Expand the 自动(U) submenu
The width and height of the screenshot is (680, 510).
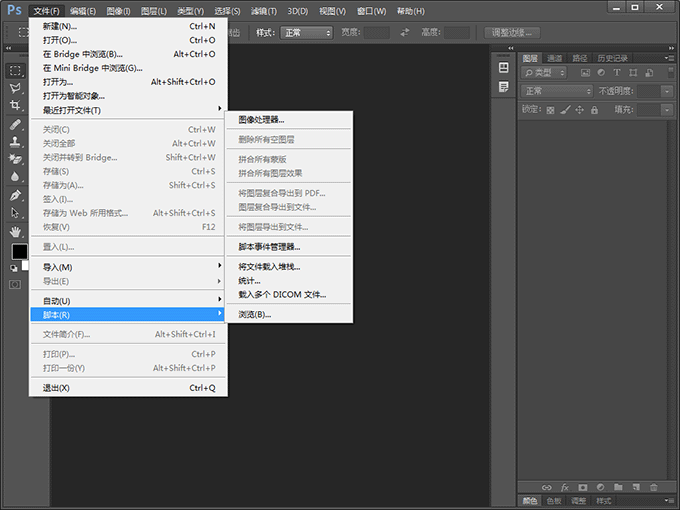click(128, 301)
